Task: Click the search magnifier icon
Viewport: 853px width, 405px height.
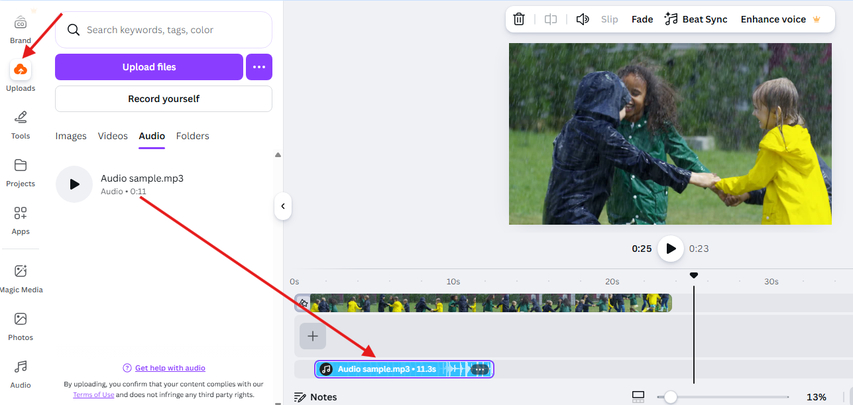Action: pyautogui.click(x=73, y=30)
